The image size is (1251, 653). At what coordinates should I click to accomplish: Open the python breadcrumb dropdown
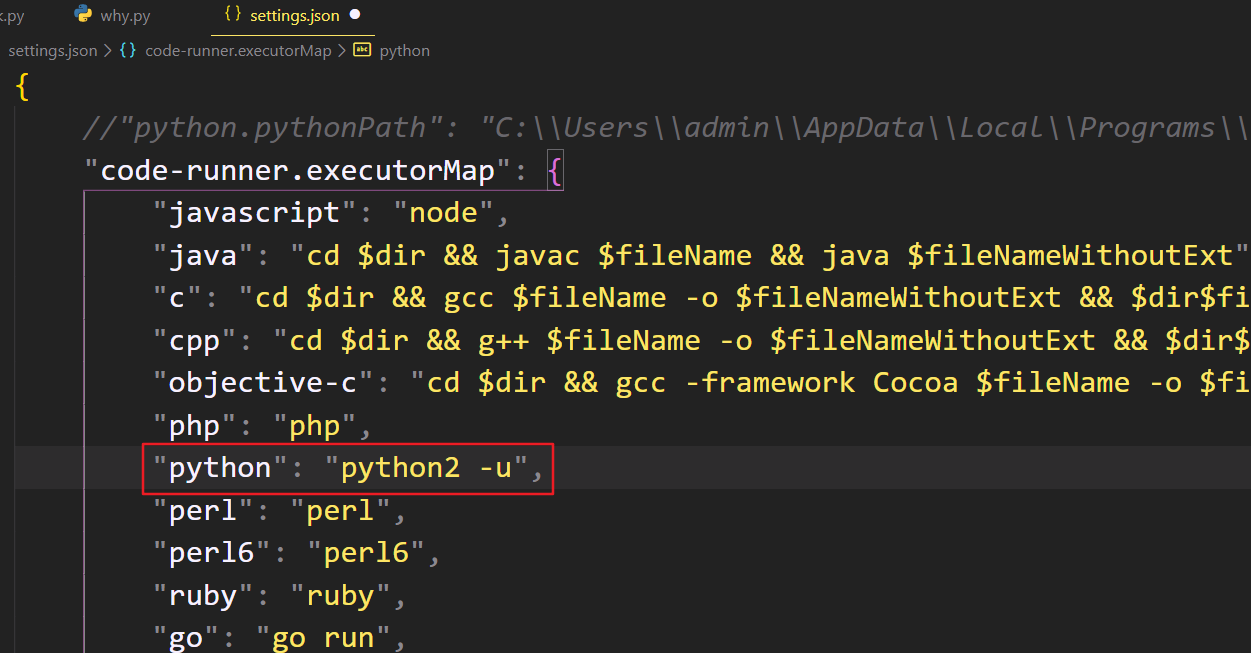(x=404, y=50)
